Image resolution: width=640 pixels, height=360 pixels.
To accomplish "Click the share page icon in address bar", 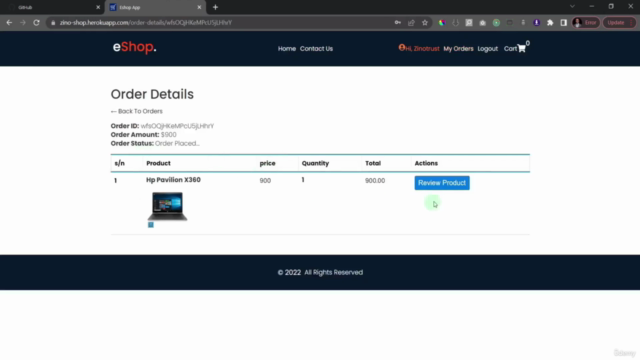I will click(411, 23).
